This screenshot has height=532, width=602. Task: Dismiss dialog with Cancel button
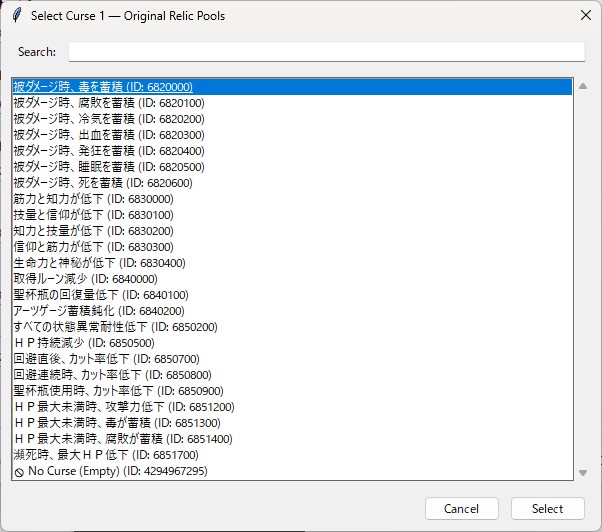tap(461, 509)
